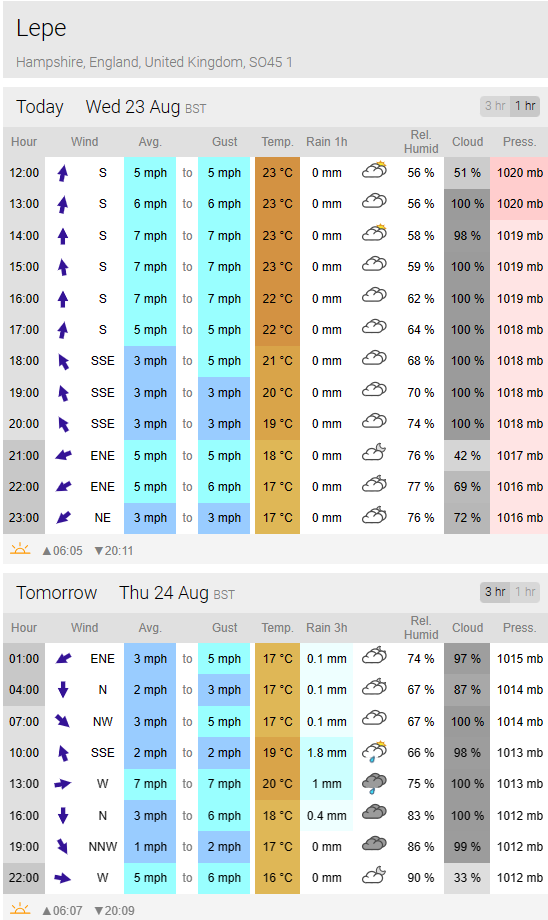Click the 21:00 cloudy night moon icon

(x=374, y=453)
